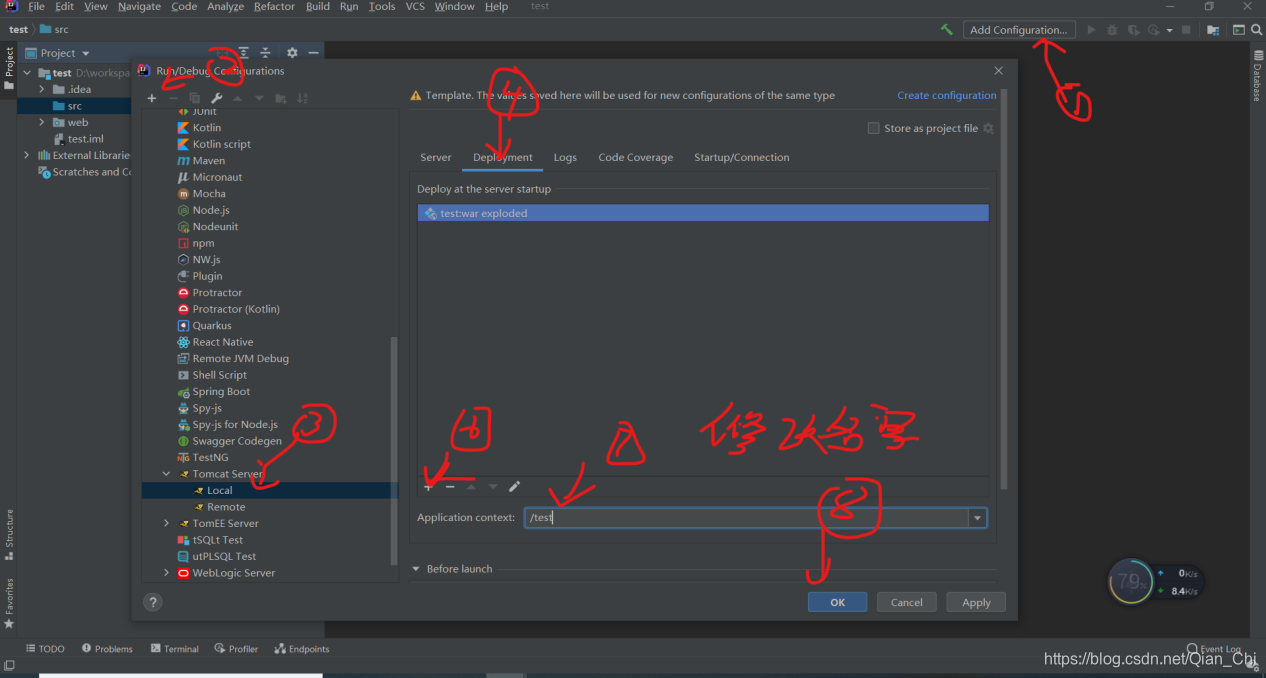Expand the .idea folder in the Project tree
Image resolution: width=1266 pixels, height=678 pixels.
42,89
